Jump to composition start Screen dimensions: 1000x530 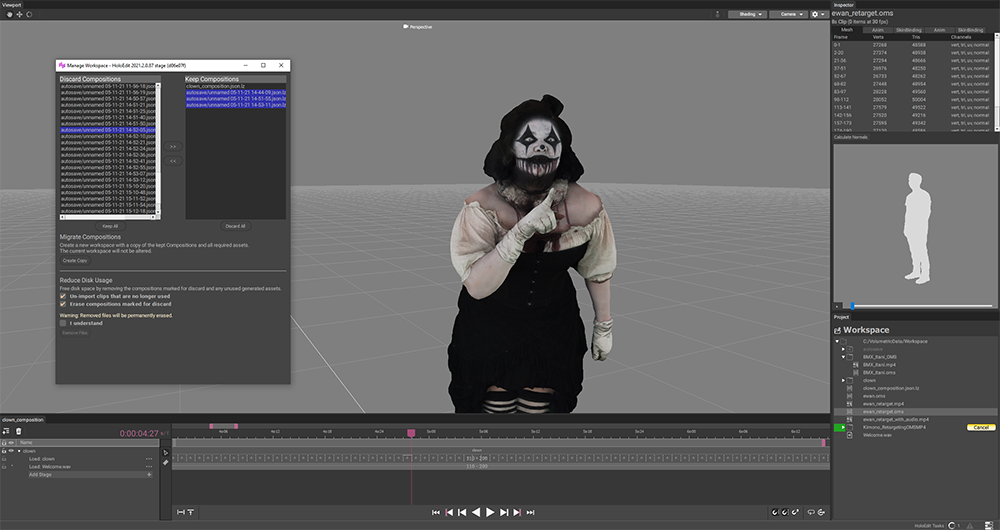[436, 512]
